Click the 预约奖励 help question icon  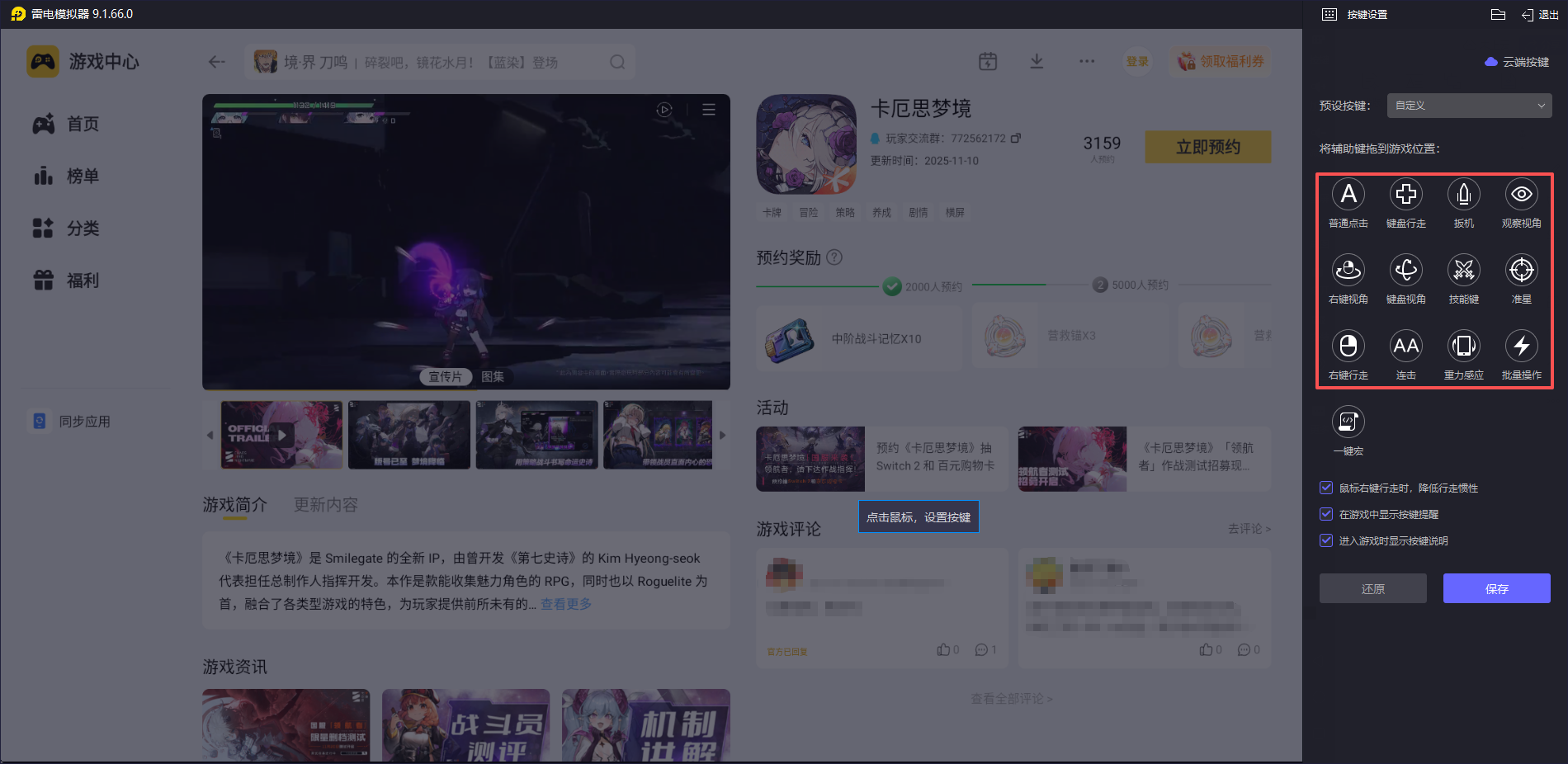click(834, 257)
